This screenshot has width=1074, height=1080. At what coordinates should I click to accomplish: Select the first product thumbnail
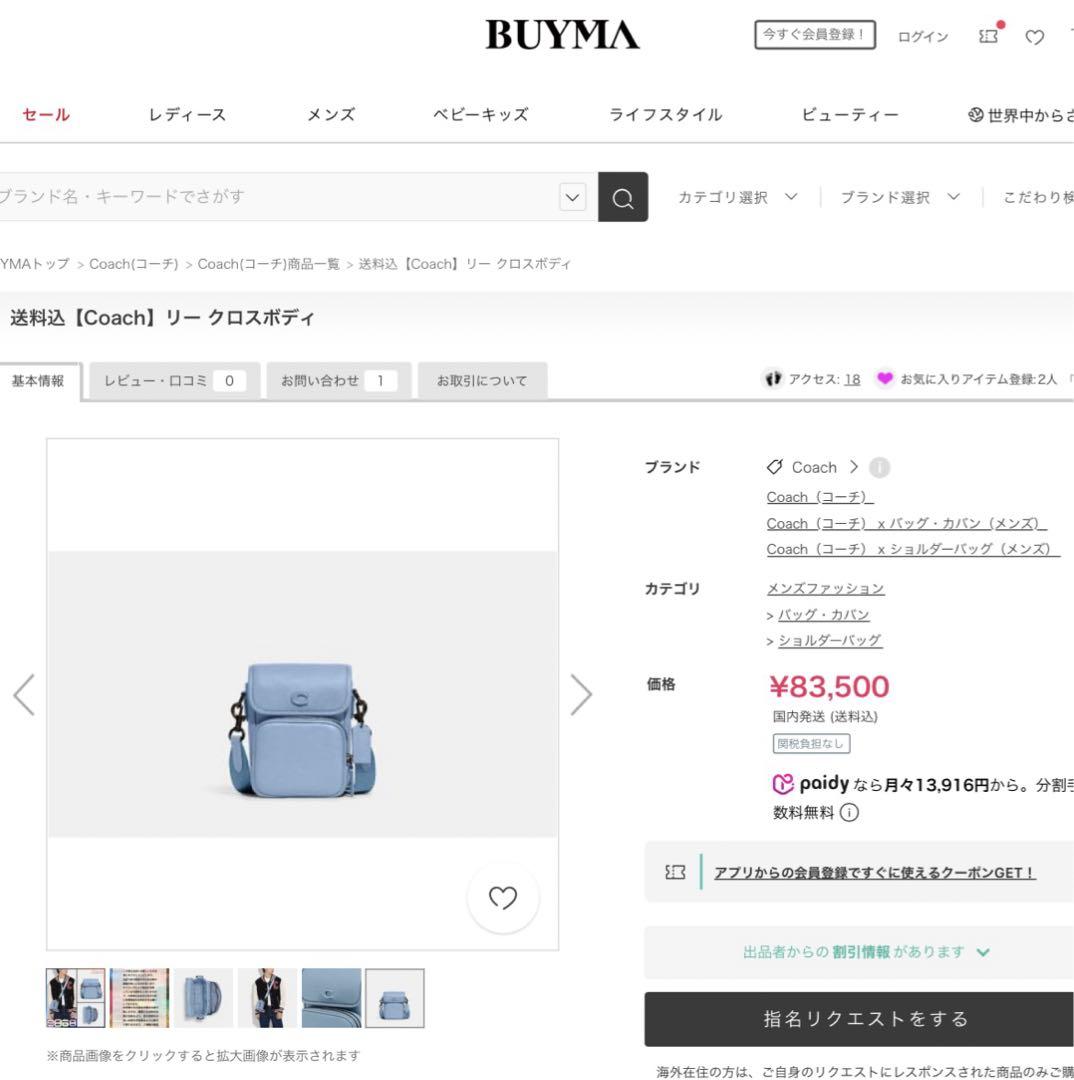coord(75,998)
